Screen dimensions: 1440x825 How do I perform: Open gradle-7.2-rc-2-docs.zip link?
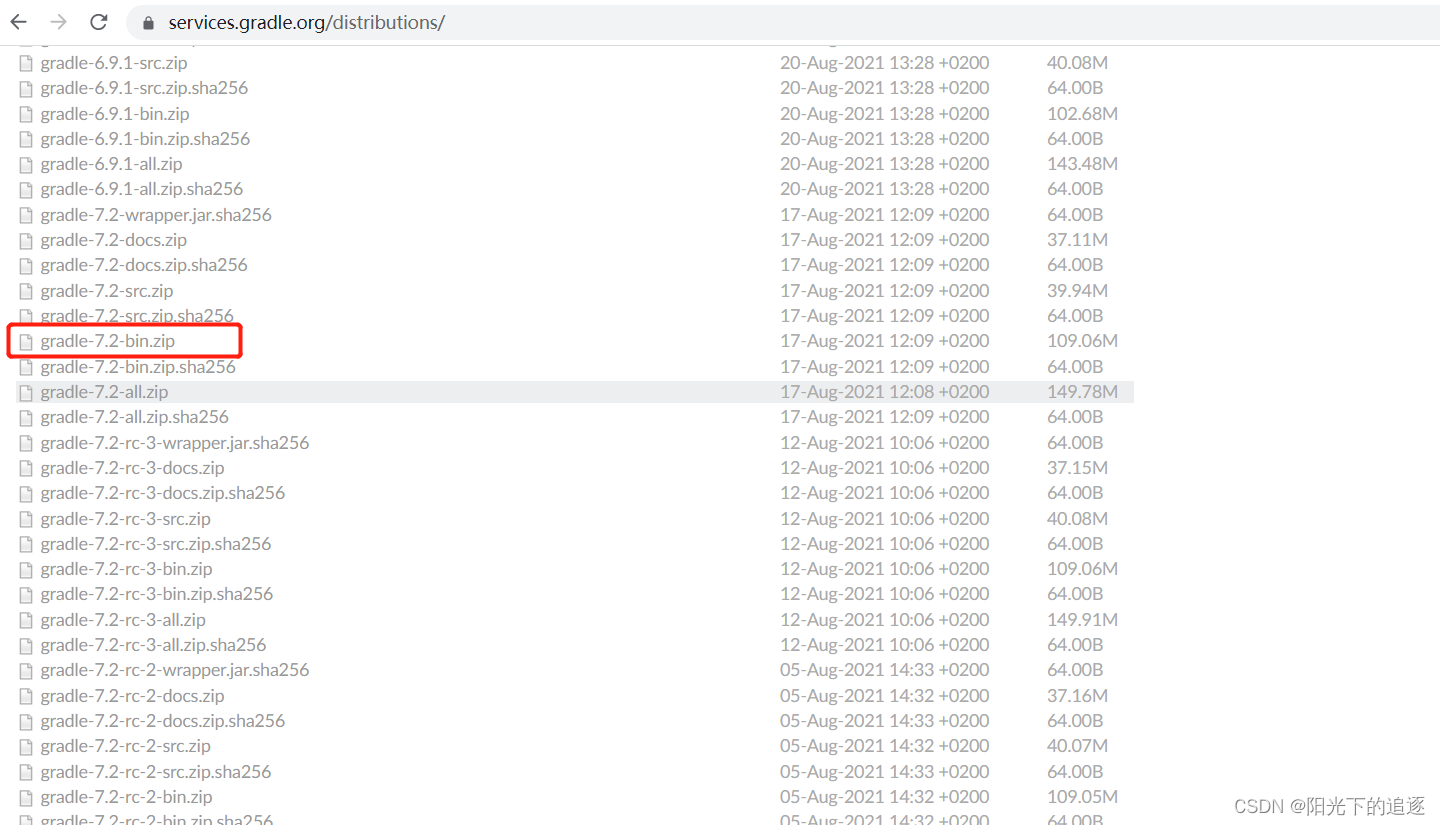(132, 696)
